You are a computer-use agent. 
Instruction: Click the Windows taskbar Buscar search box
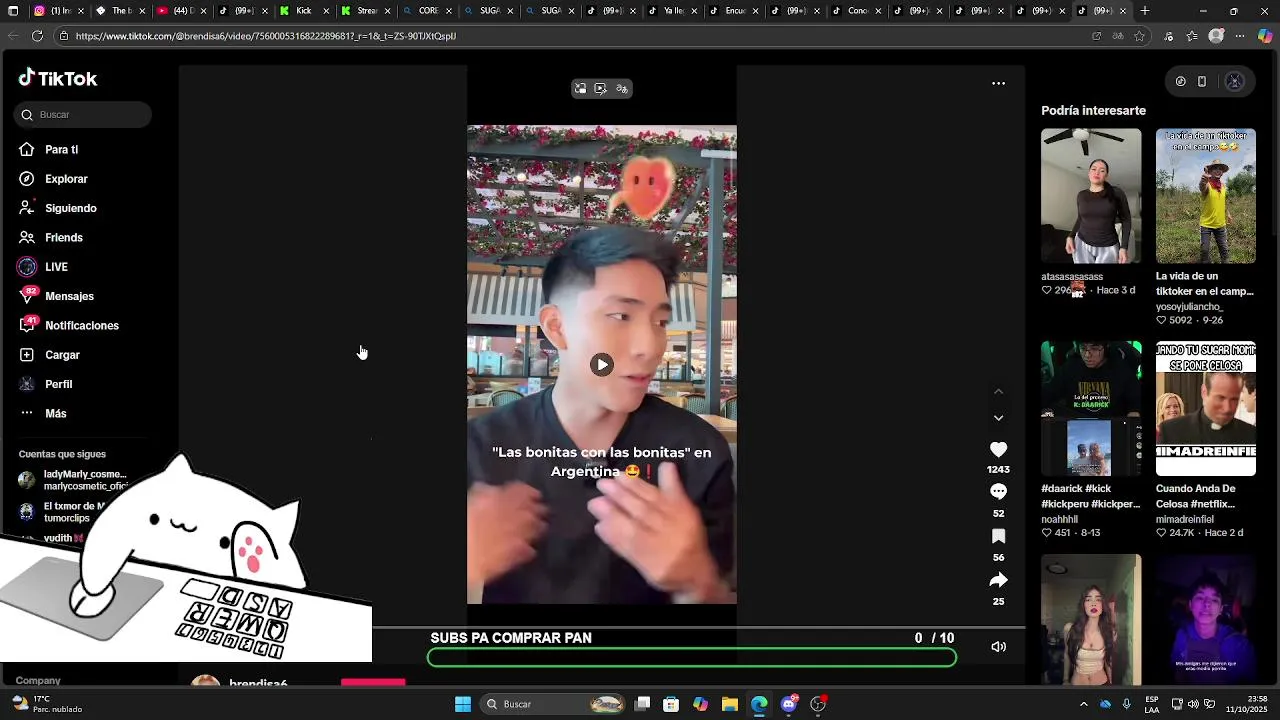point(553,704)
